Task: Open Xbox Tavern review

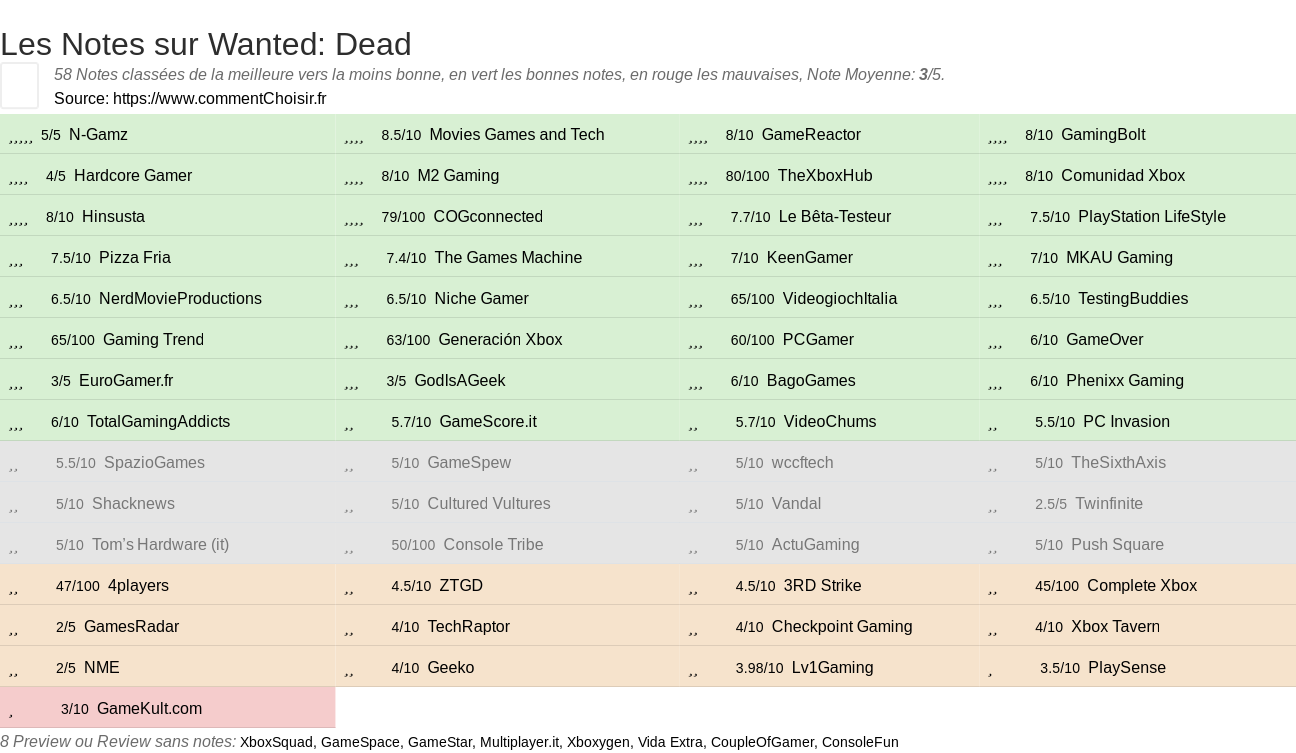Action: [1115, 626]
